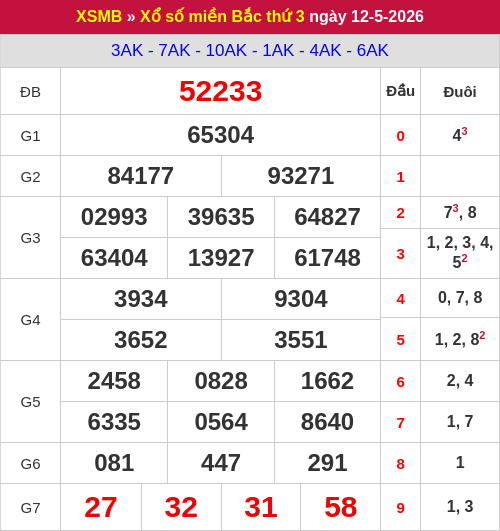Select G3 number 63404
The image size is (500, 531).
click(x=114, y=258)
